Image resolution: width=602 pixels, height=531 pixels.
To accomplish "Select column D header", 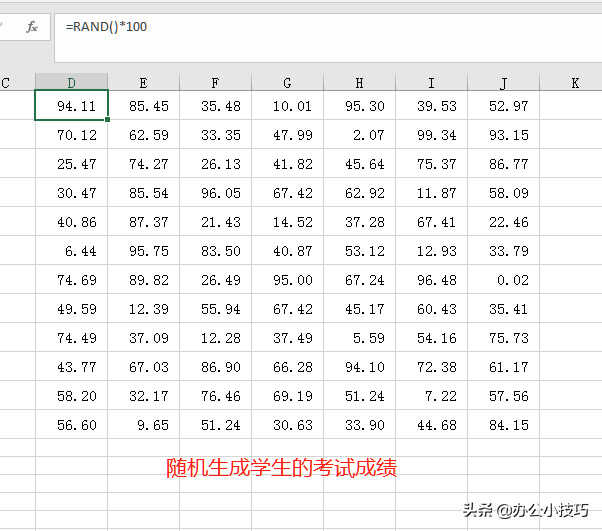I will click(71, 82).
